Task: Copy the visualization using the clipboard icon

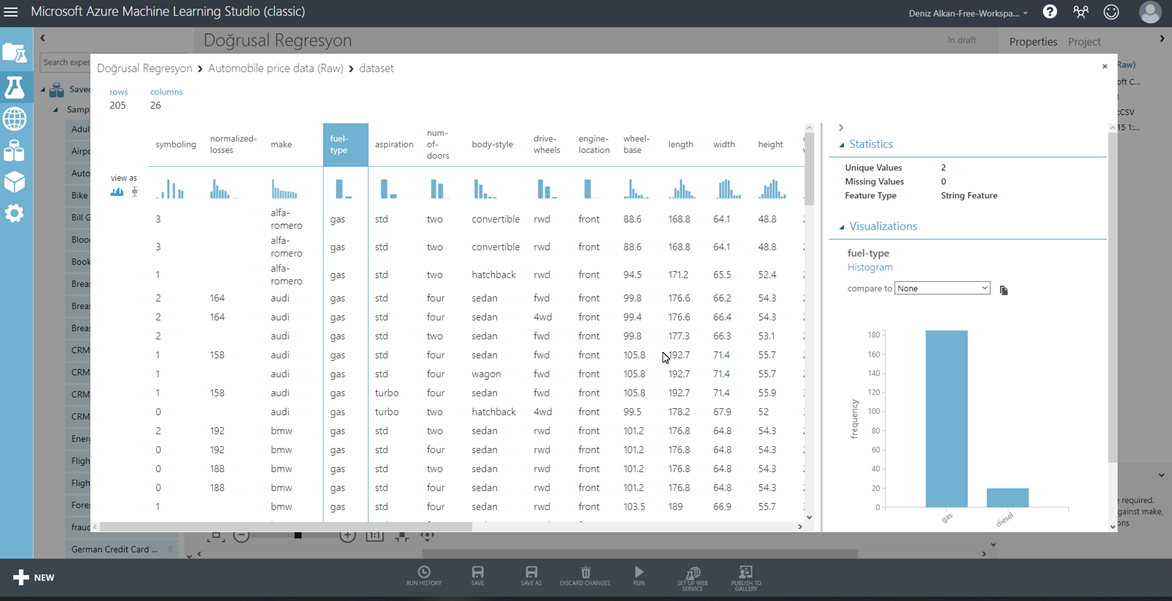Action: 1004,290
